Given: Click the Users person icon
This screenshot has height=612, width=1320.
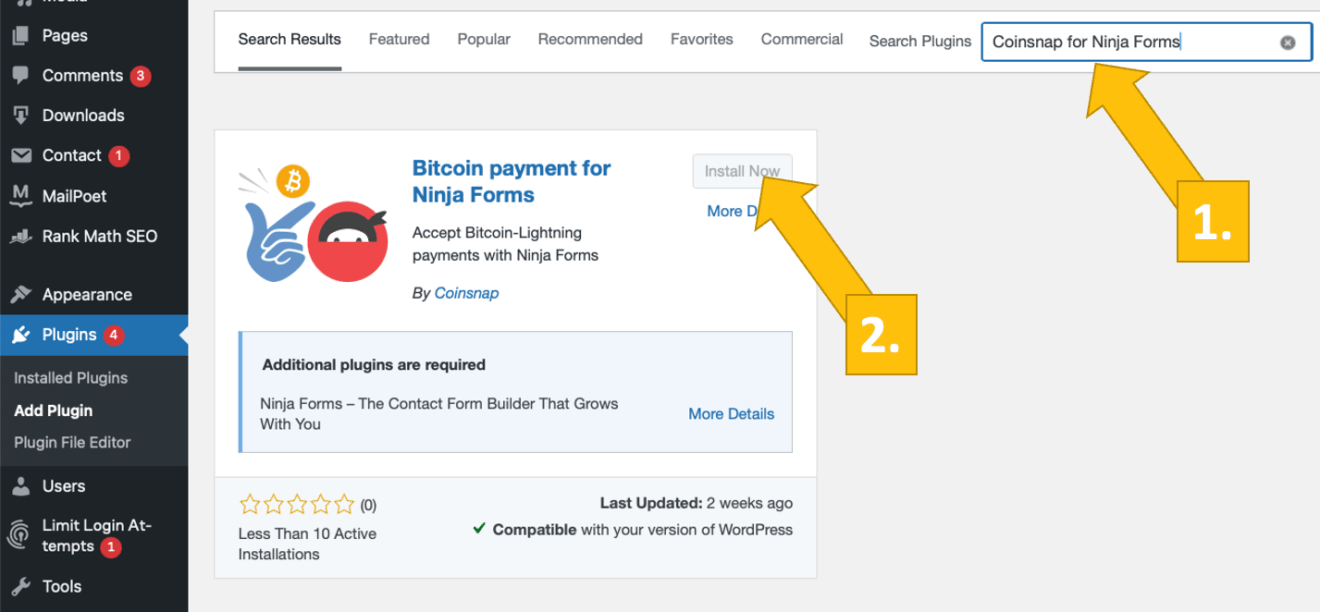Looking at the screenshot, I should pos(20,487).
